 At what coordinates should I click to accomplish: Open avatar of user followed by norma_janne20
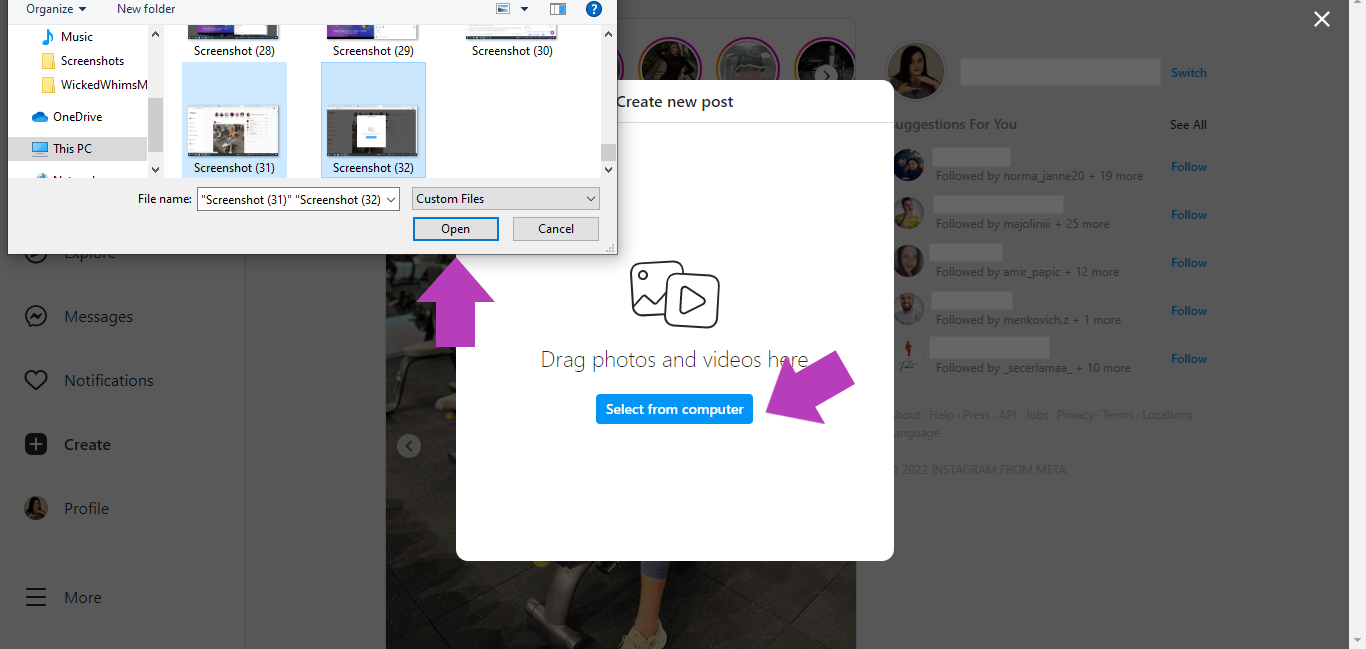[x=908, y=166]
